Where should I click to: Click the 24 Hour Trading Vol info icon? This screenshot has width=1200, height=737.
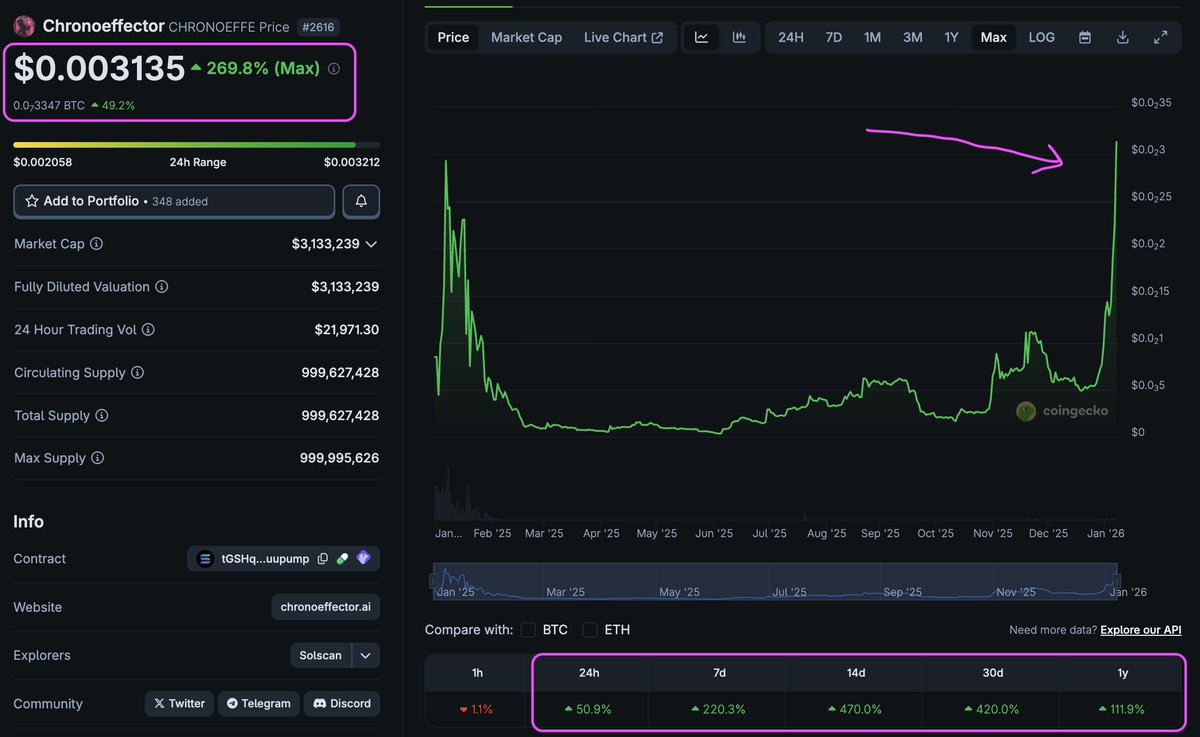pyautogui.click(x=149, y=330)
